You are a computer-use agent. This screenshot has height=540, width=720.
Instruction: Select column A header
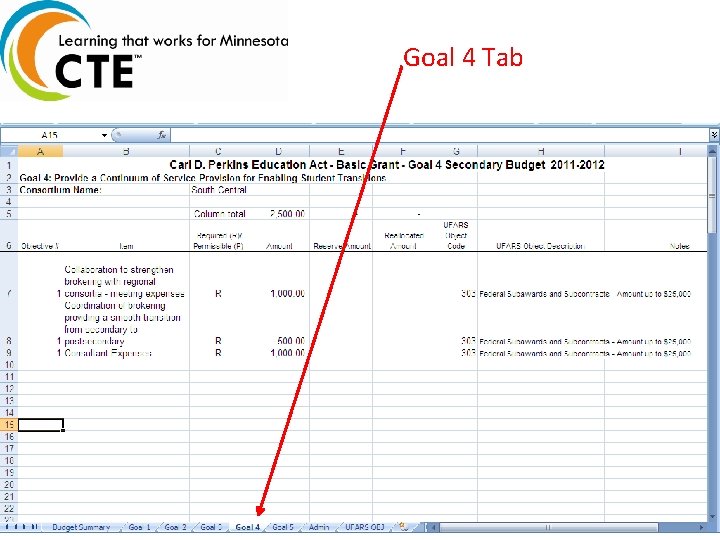[40, 151]
